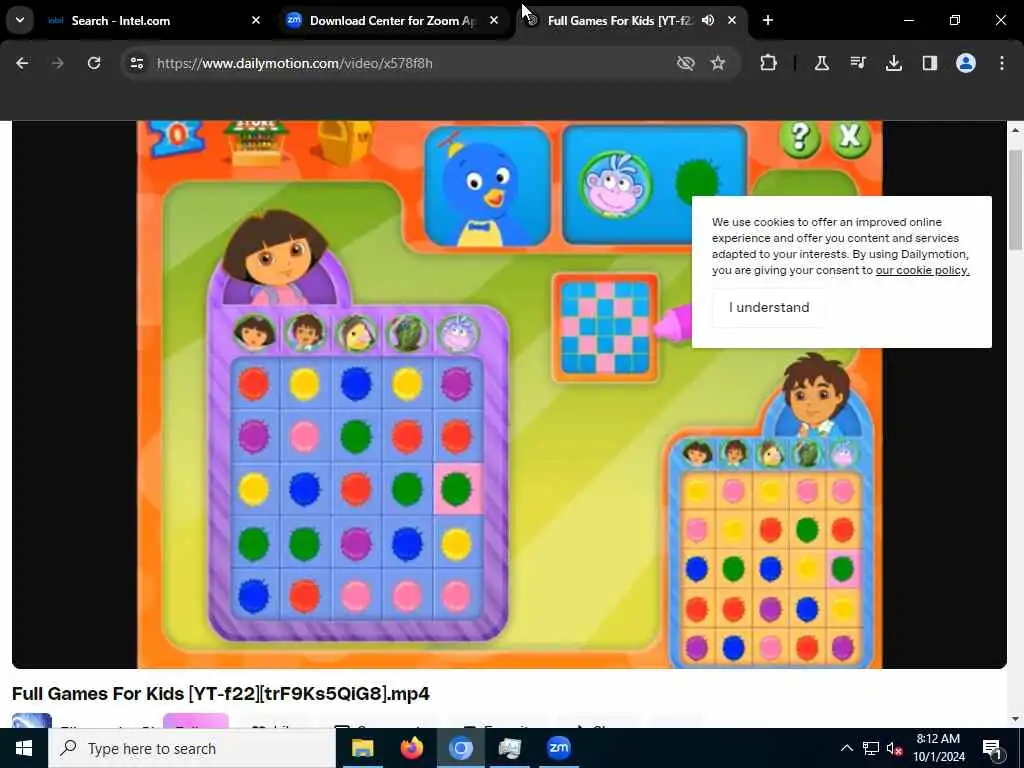Screen dimensions: 1024x768
Task: Close the Download Center for Zoom tab
Action: (494, 20)
